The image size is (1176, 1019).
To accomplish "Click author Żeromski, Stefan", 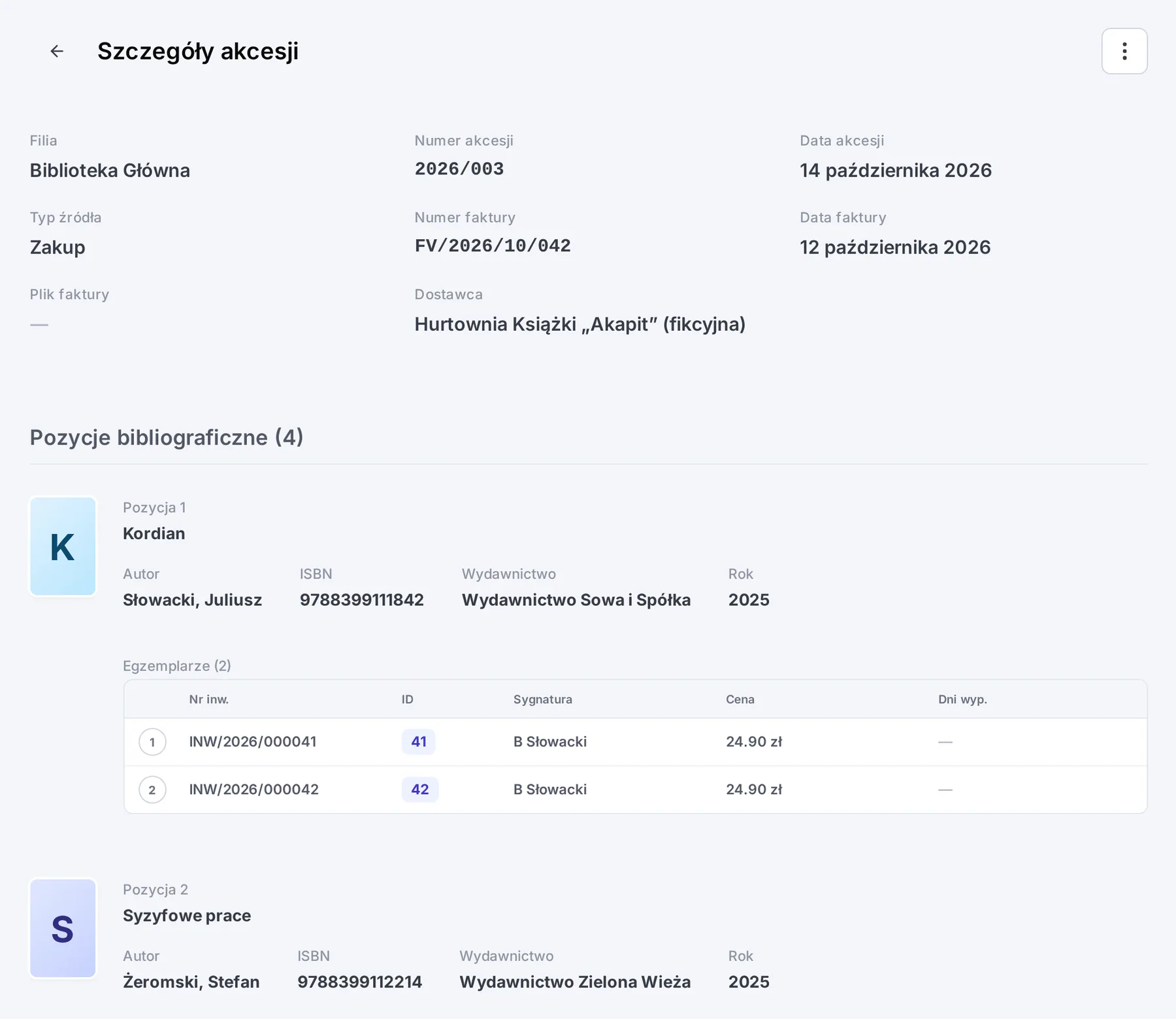I will tap(191, 982).
